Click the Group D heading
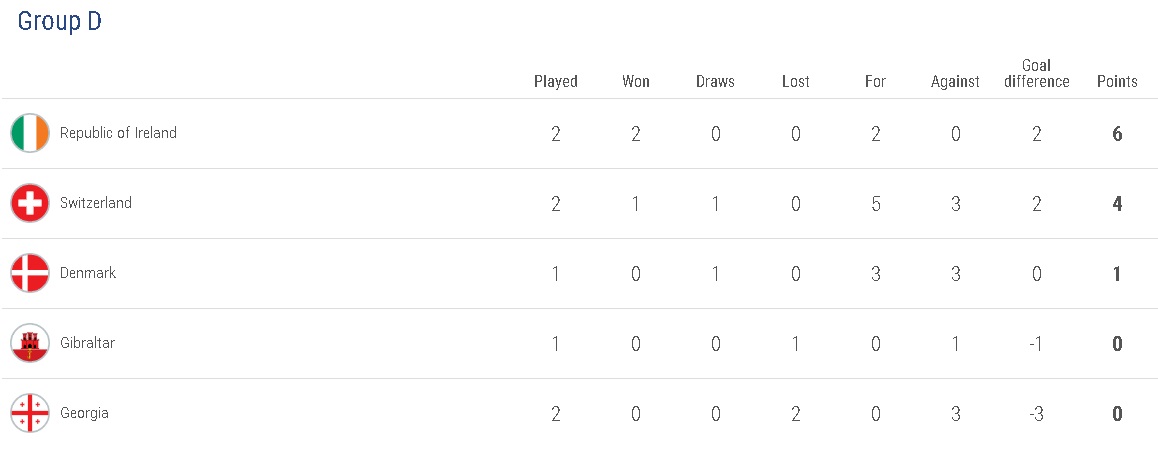 tap(60, 22)
